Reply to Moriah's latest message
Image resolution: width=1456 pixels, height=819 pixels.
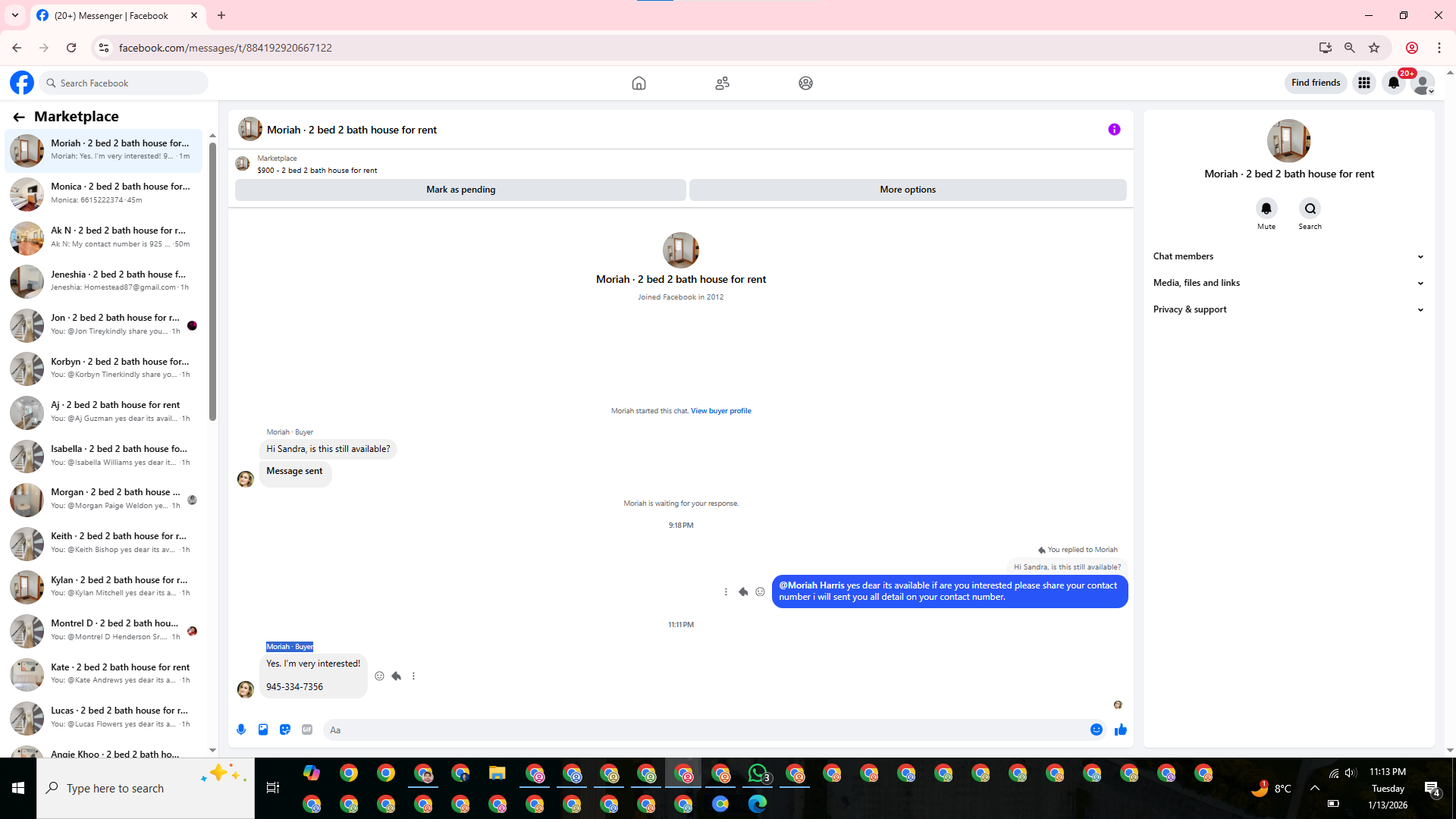click(396, 676)
